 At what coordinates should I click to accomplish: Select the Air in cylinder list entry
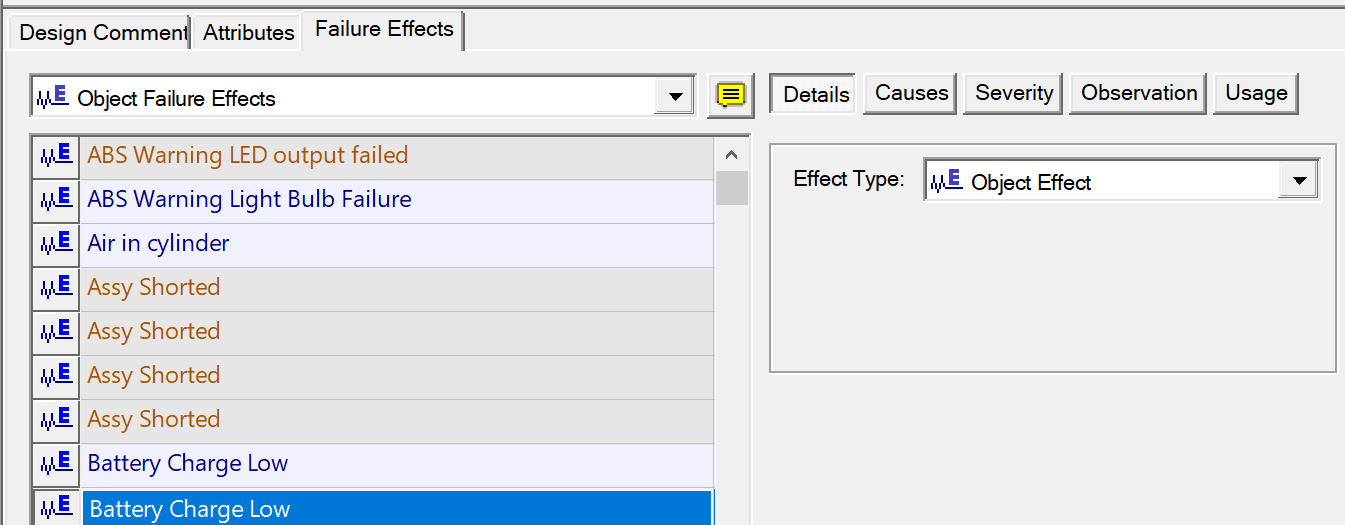tap(159, 243)
